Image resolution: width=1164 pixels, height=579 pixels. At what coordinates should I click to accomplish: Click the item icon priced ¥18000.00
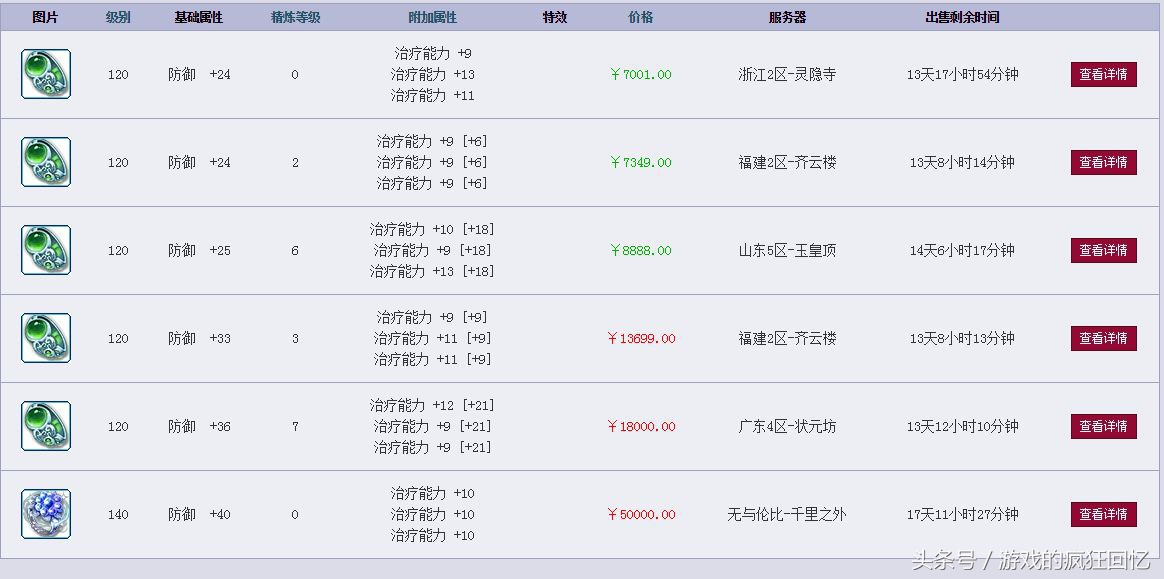point(46,426)
